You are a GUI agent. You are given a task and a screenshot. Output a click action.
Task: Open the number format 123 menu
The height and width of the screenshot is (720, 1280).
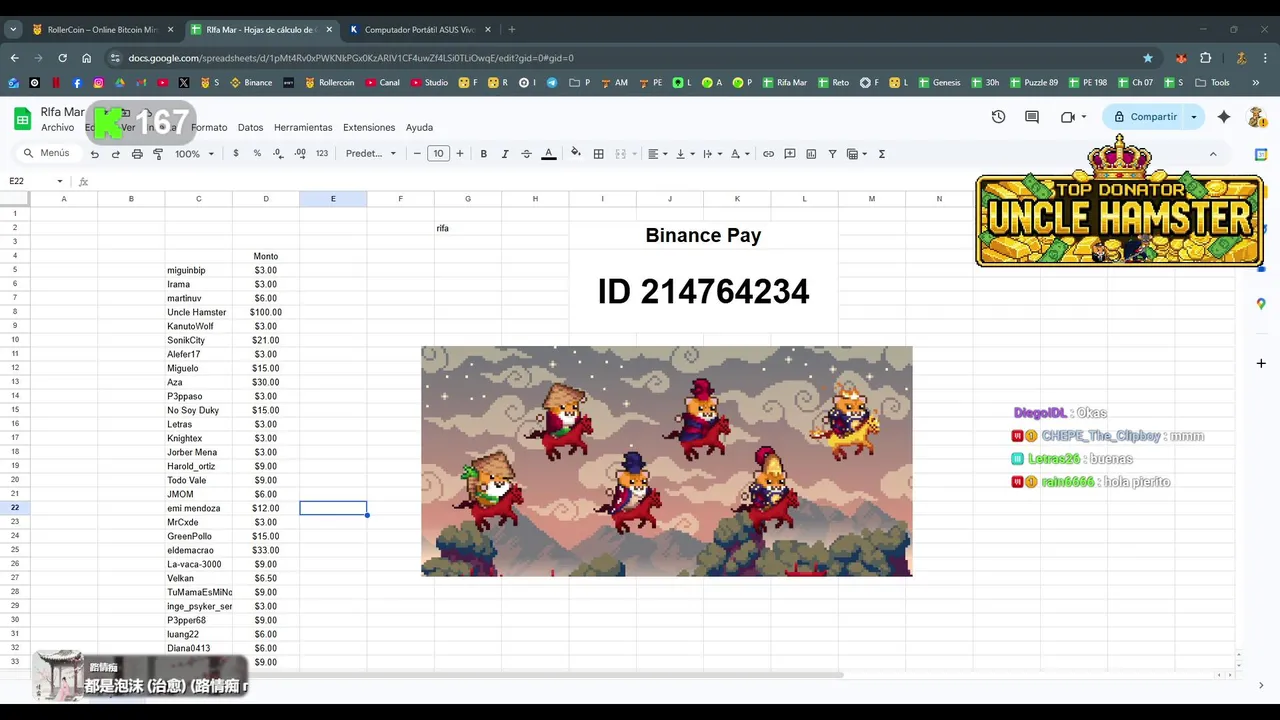click(x=322, y=154)
